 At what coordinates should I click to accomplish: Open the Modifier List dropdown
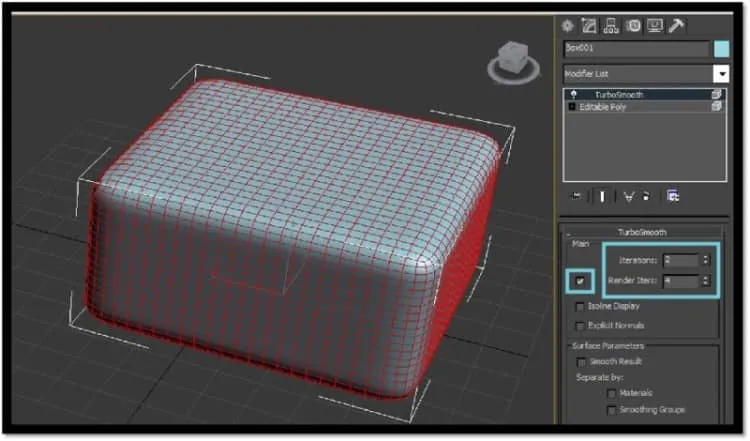click(721, 74)
